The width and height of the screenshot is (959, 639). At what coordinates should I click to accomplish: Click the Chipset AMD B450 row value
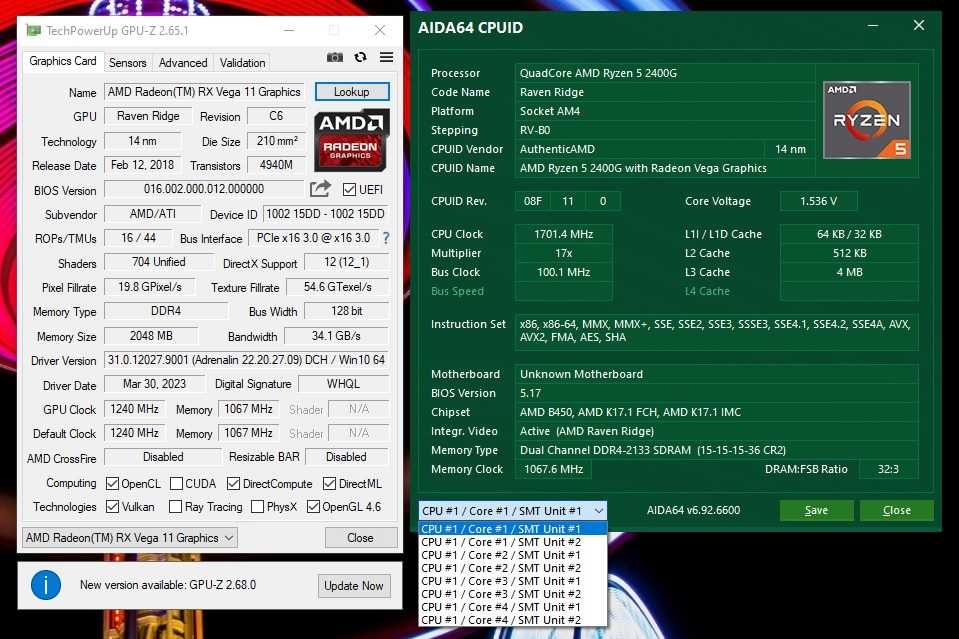pos(716,412)
